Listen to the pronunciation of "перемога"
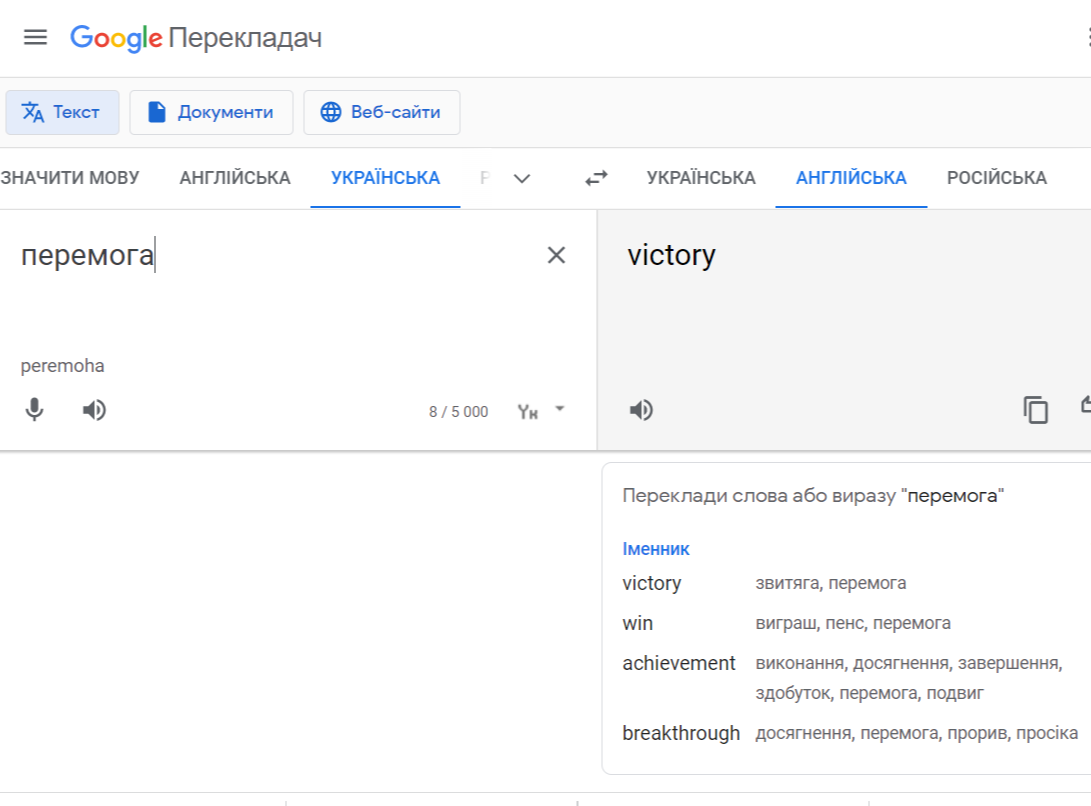Viewport: 1091px width, 806px height. coord(94,409)
